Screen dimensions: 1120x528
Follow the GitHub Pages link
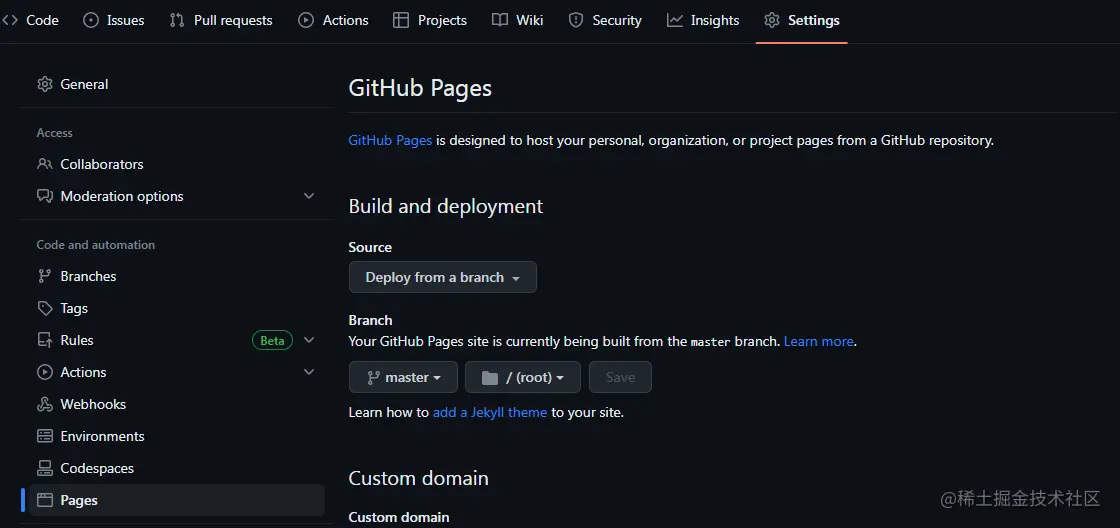(x=390, y=141)
